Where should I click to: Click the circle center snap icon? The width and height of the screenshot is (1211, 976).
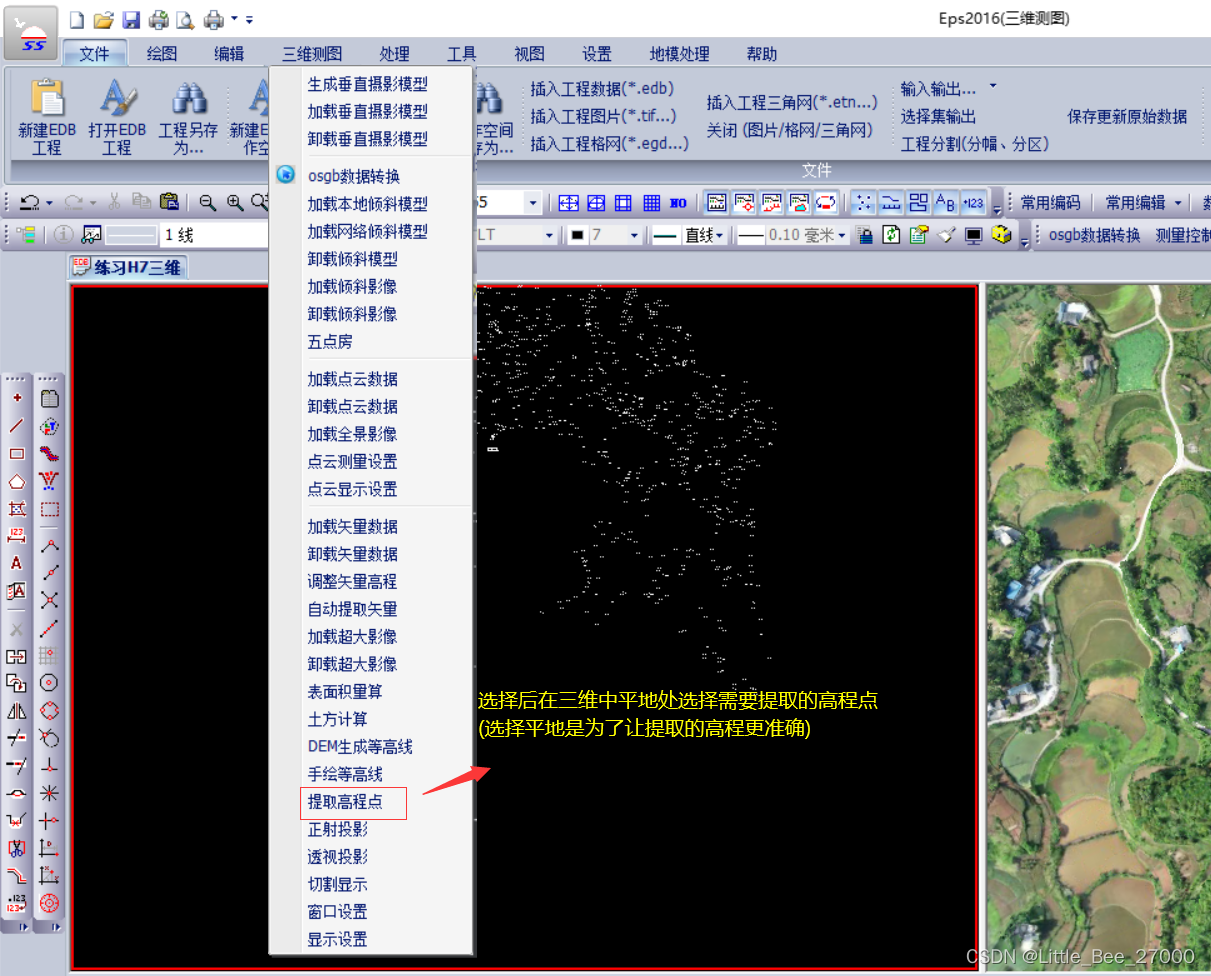coord(49,682)
